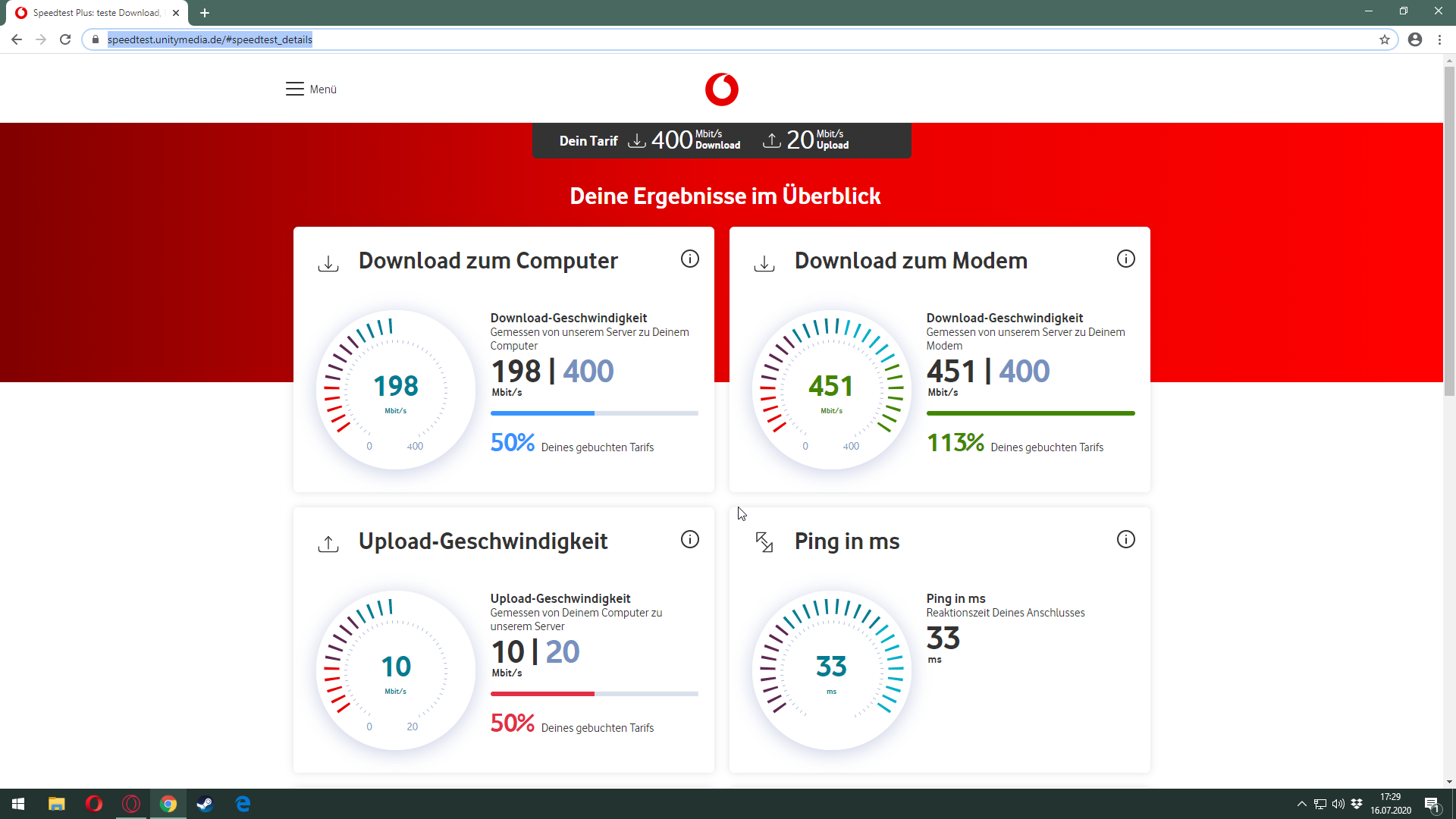Reload the page
Screen dimensions: 1456x819
65,39
